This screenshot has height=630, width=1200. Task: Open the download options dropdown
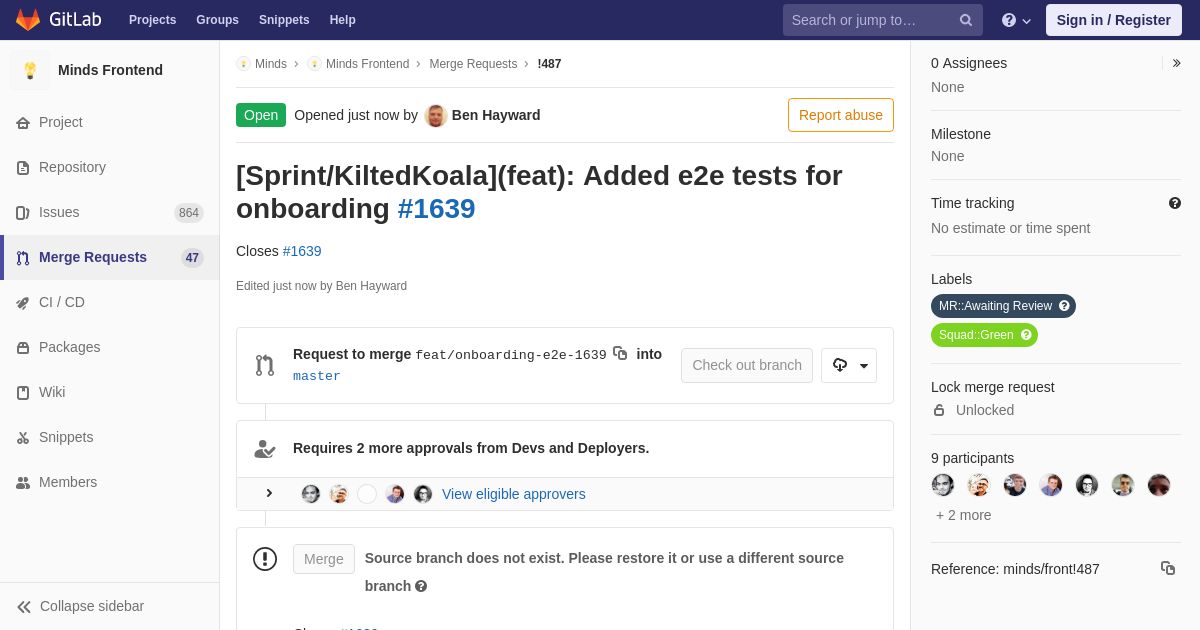click(849, 365)
